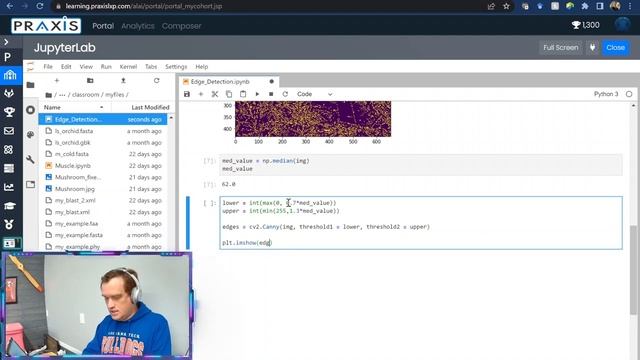This screenshot has height=360, width=640.
Task: Open the browser three-dot menu
Action: pyautogui.click(x=630, y=6)
